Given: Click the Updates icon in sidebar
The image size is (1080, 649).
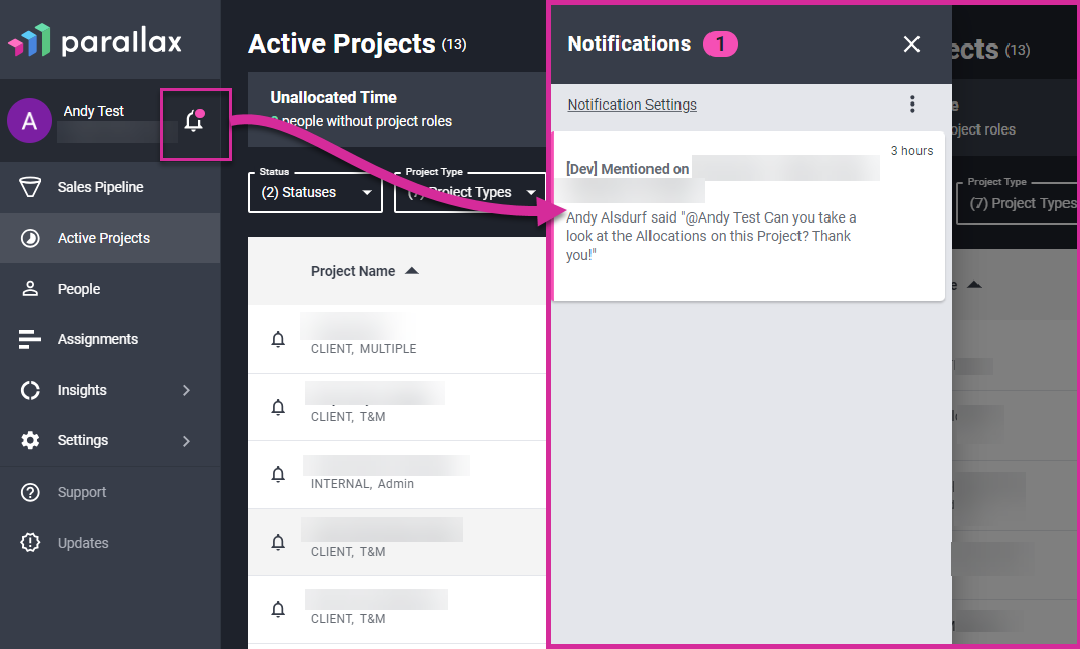Looking at the screenshot, I should 30,542.
